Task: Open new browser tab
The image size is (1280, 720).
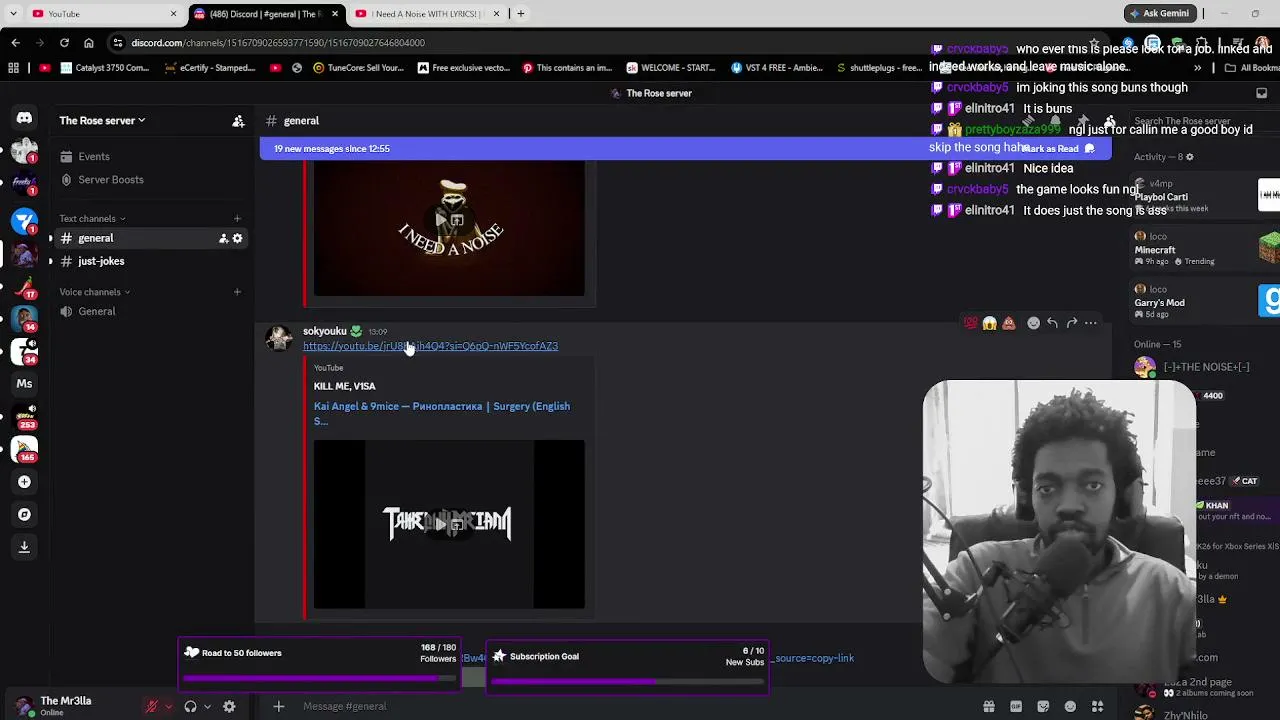Action: tap(520, 14)
